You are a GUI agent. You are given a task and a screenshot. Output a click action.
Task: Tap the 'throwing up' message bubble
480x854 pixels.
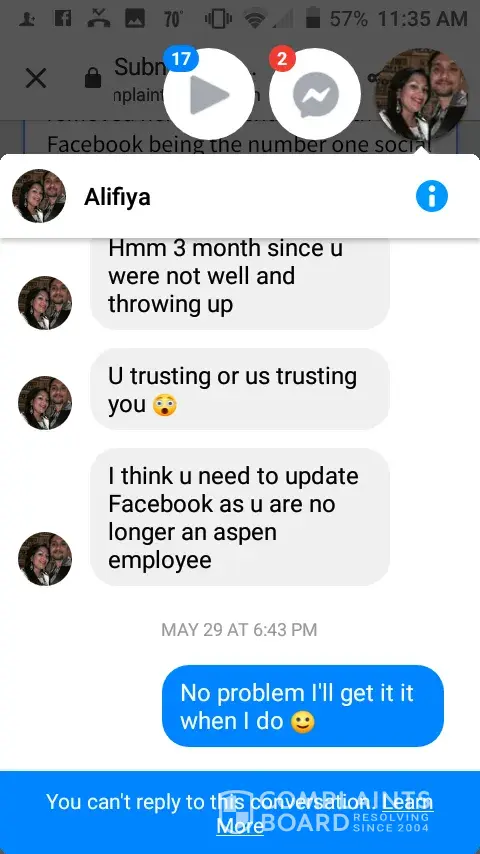click(x=240, y=279)
